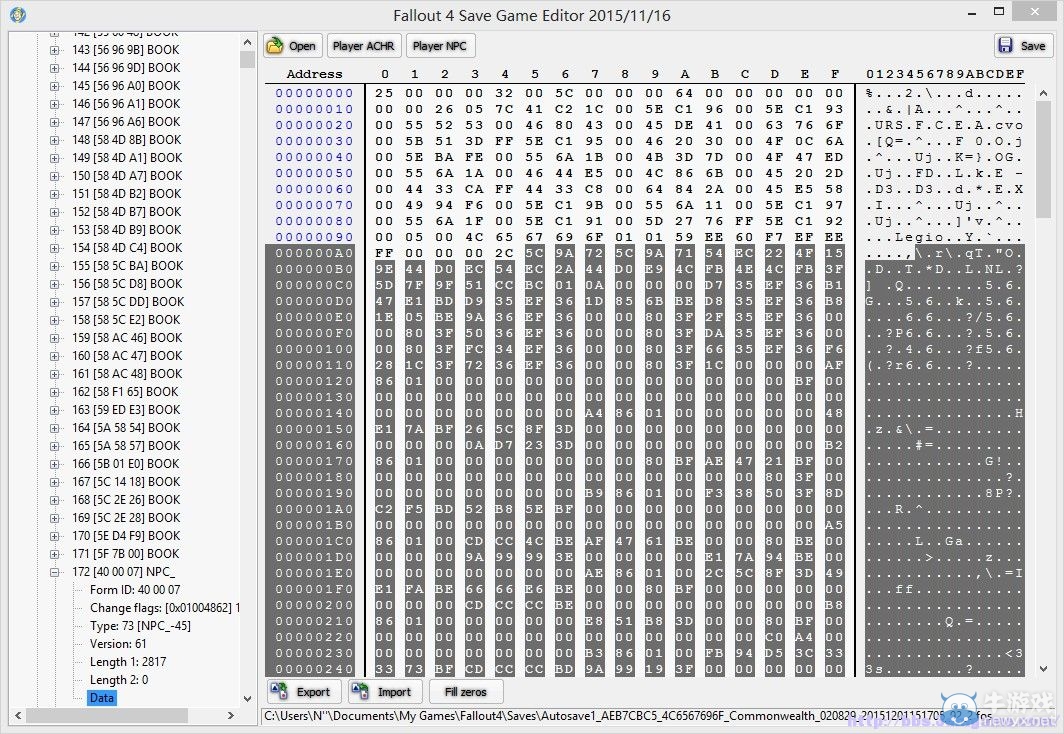The image size is (1064, 734).
Task: Select 'Length 1: 2817' tree row
Action: pyautogui.click(x=128, y=662)
